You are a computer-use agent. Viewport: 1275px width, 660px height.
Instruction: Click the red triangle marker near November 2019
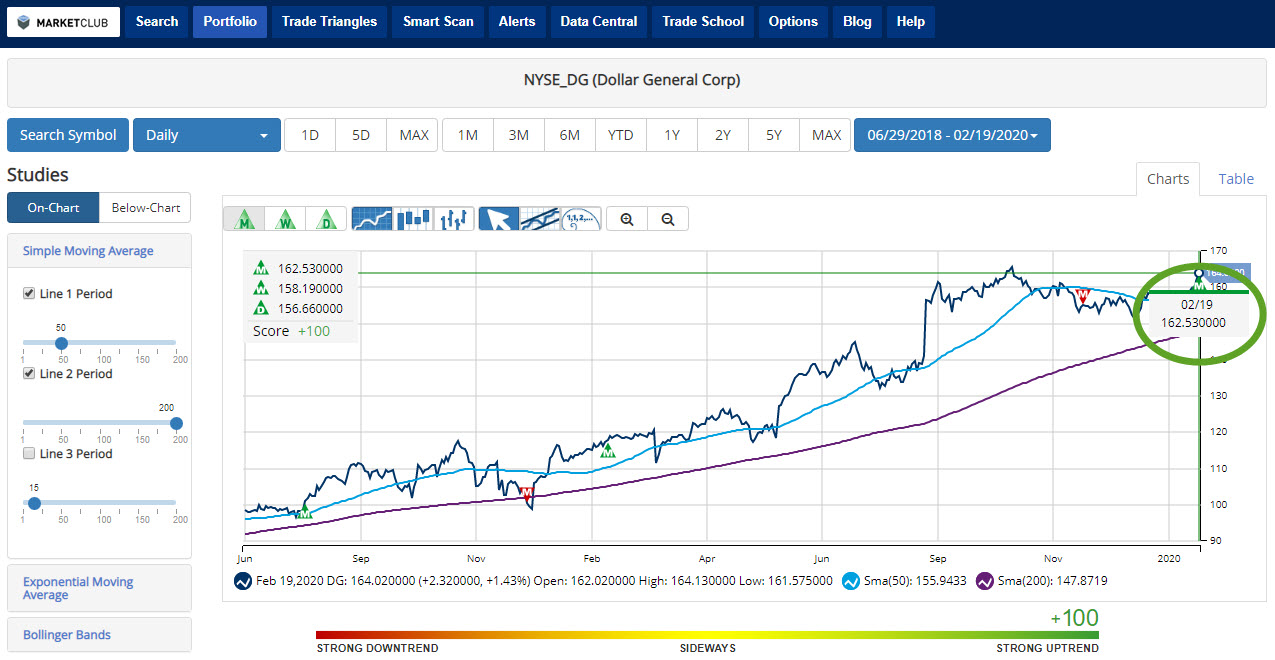coord(1082,295)
